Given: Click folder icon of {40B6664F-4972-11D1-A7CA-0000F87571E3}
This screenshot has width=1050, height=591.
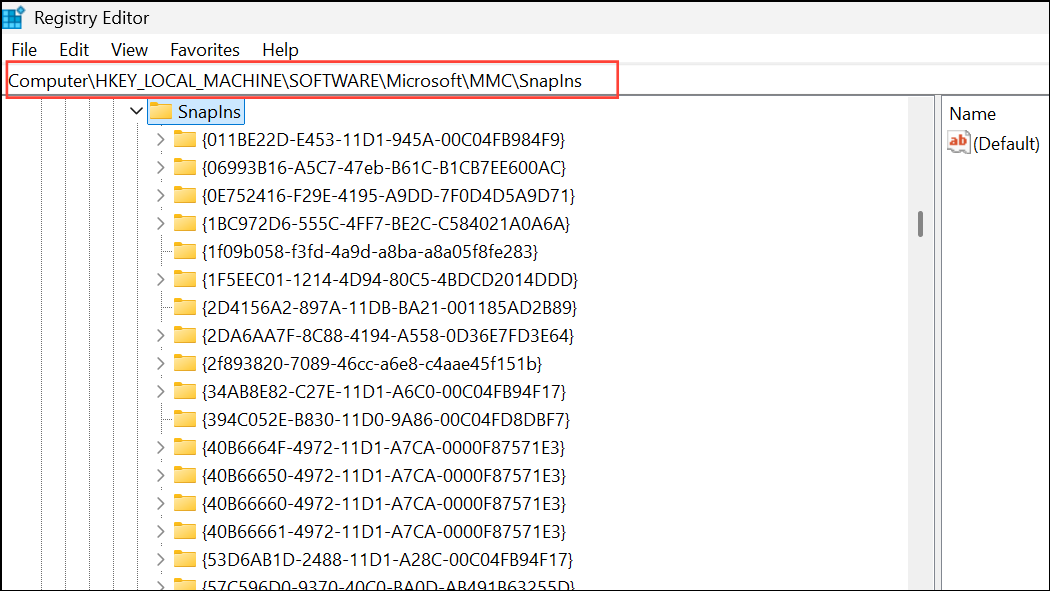Looking at the screenshot, I should [x=185, y=446].
